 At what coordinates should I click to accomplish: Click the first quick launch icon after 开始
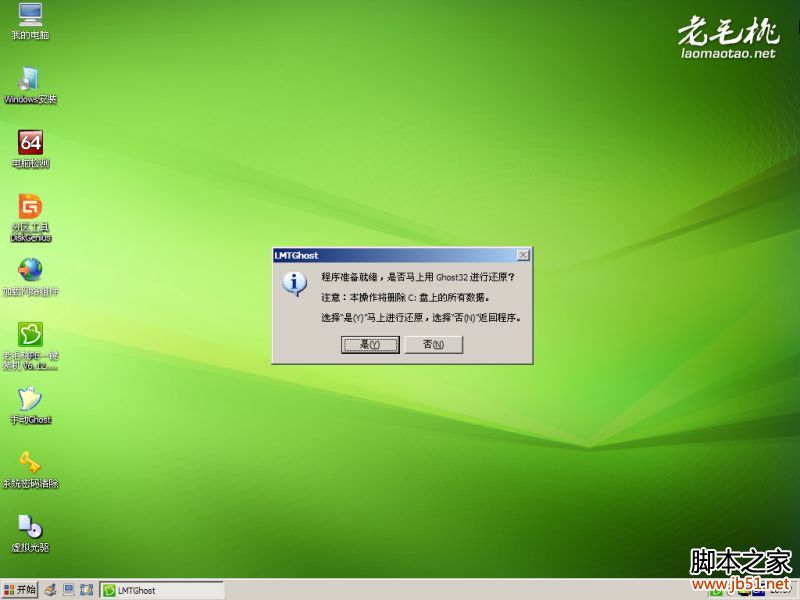50,590
